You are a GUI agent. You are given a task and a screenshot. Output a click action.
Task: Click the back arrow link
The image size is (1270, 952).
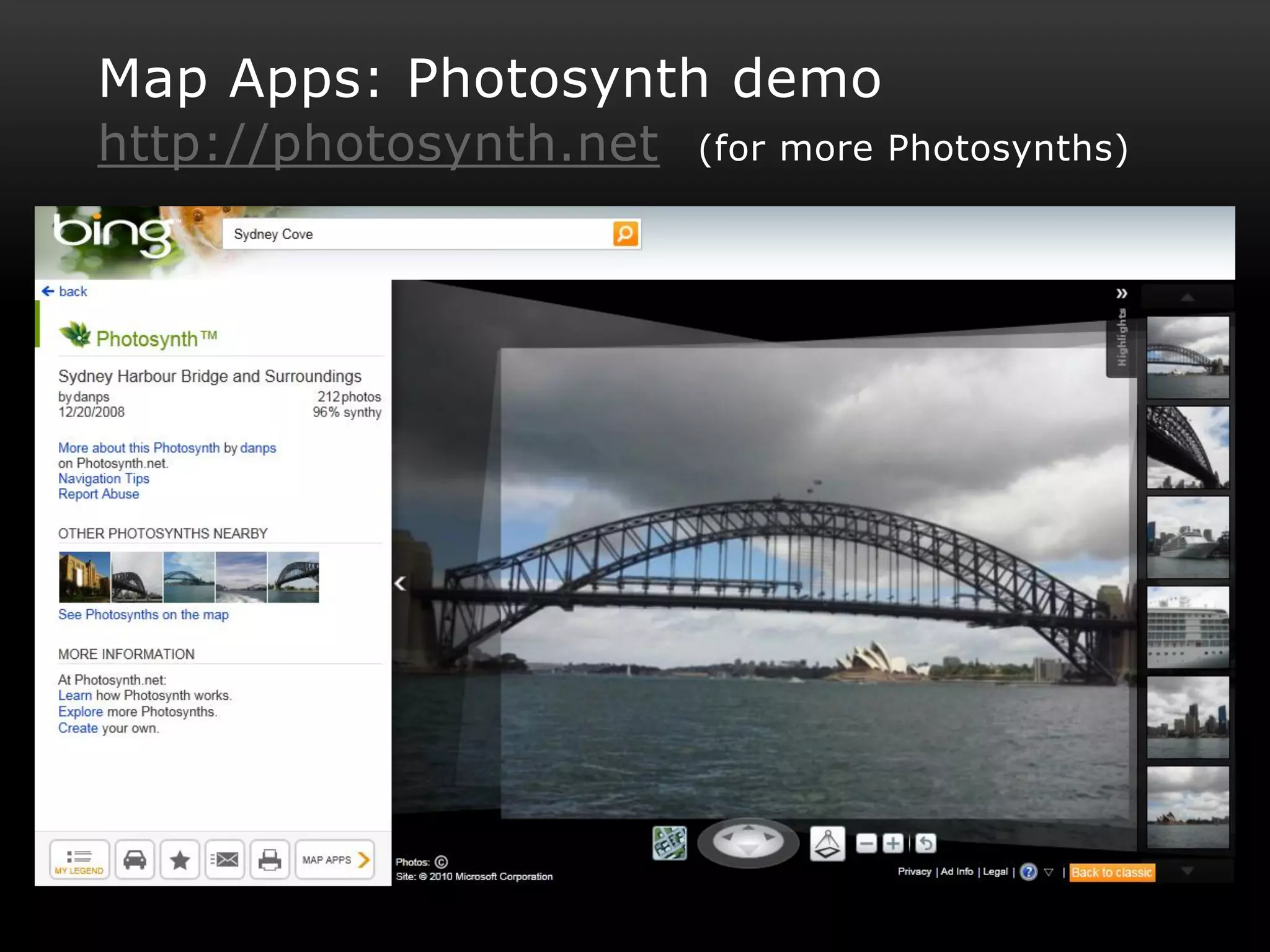tap(64, 291)
